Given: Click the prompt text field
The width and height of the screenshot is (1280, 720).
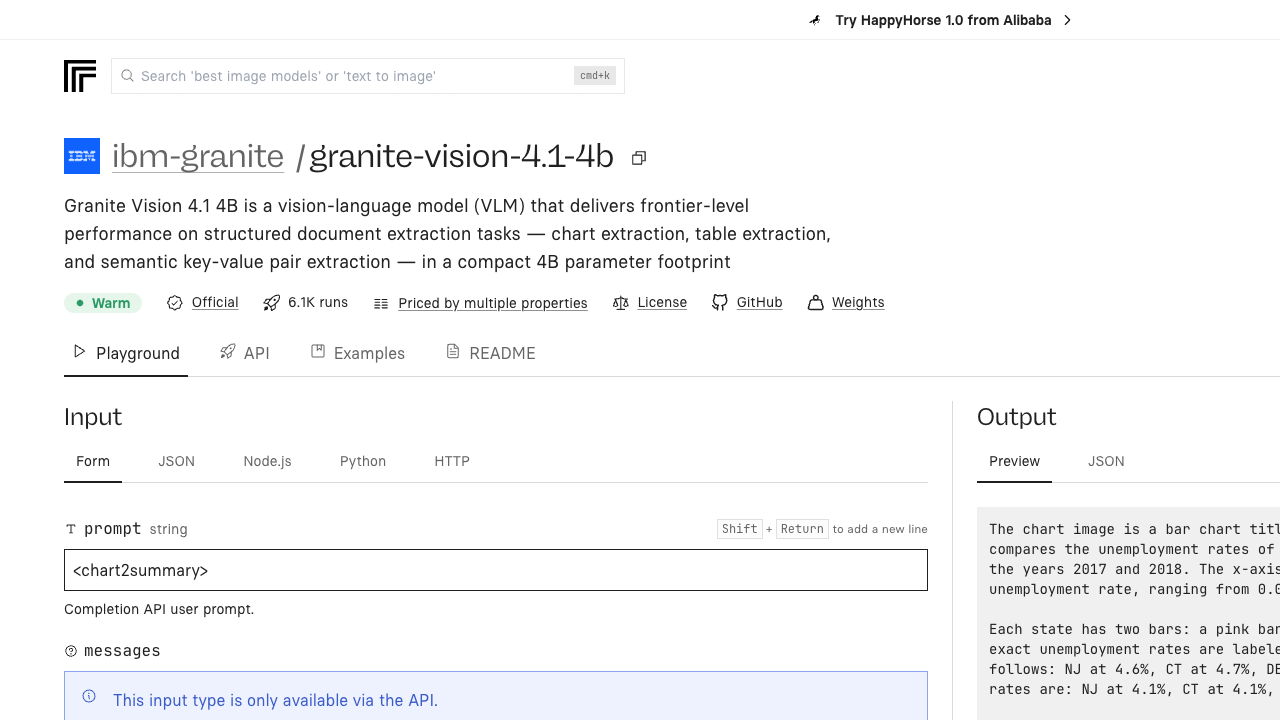Looking at the screenshot, I should pyautogui.click(x=496, y=570).
